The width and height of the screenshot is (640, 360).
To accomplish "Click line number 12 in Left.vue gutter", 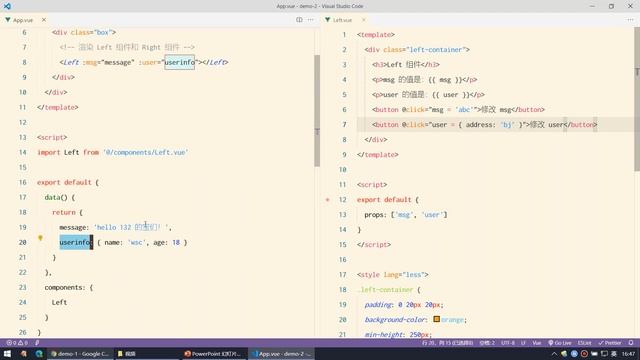I will [342, 200].
